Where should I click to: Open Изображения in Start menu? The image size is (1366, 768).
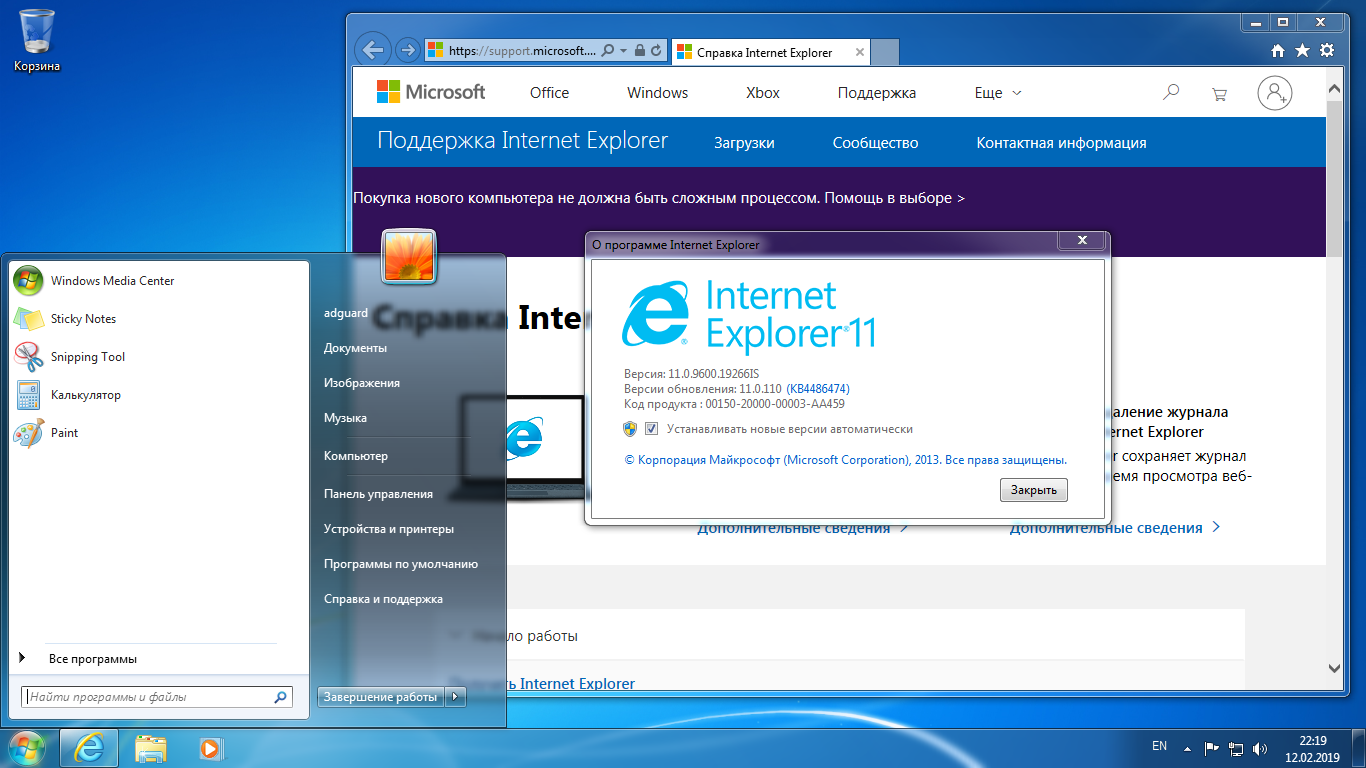coord(362,383)
